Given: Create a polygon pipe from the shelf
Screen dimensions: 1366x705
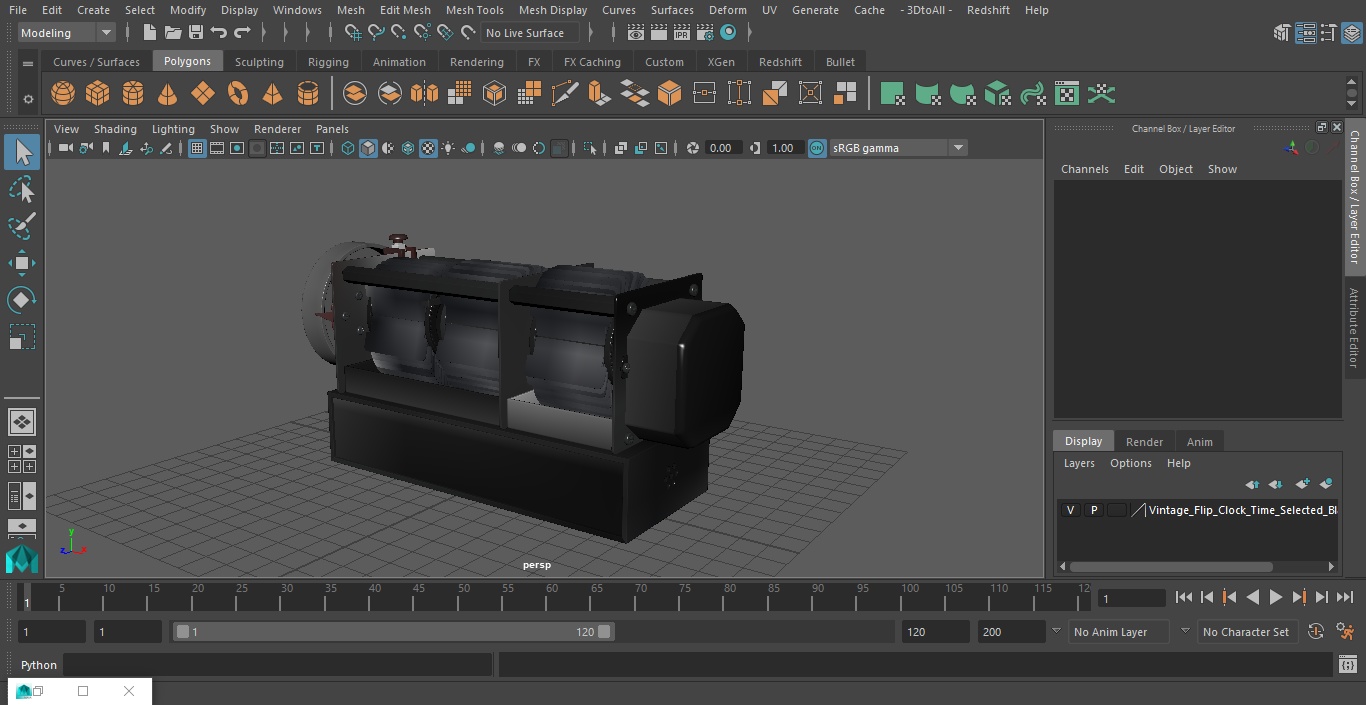Looking at the screenshot, I should (308, 94).
